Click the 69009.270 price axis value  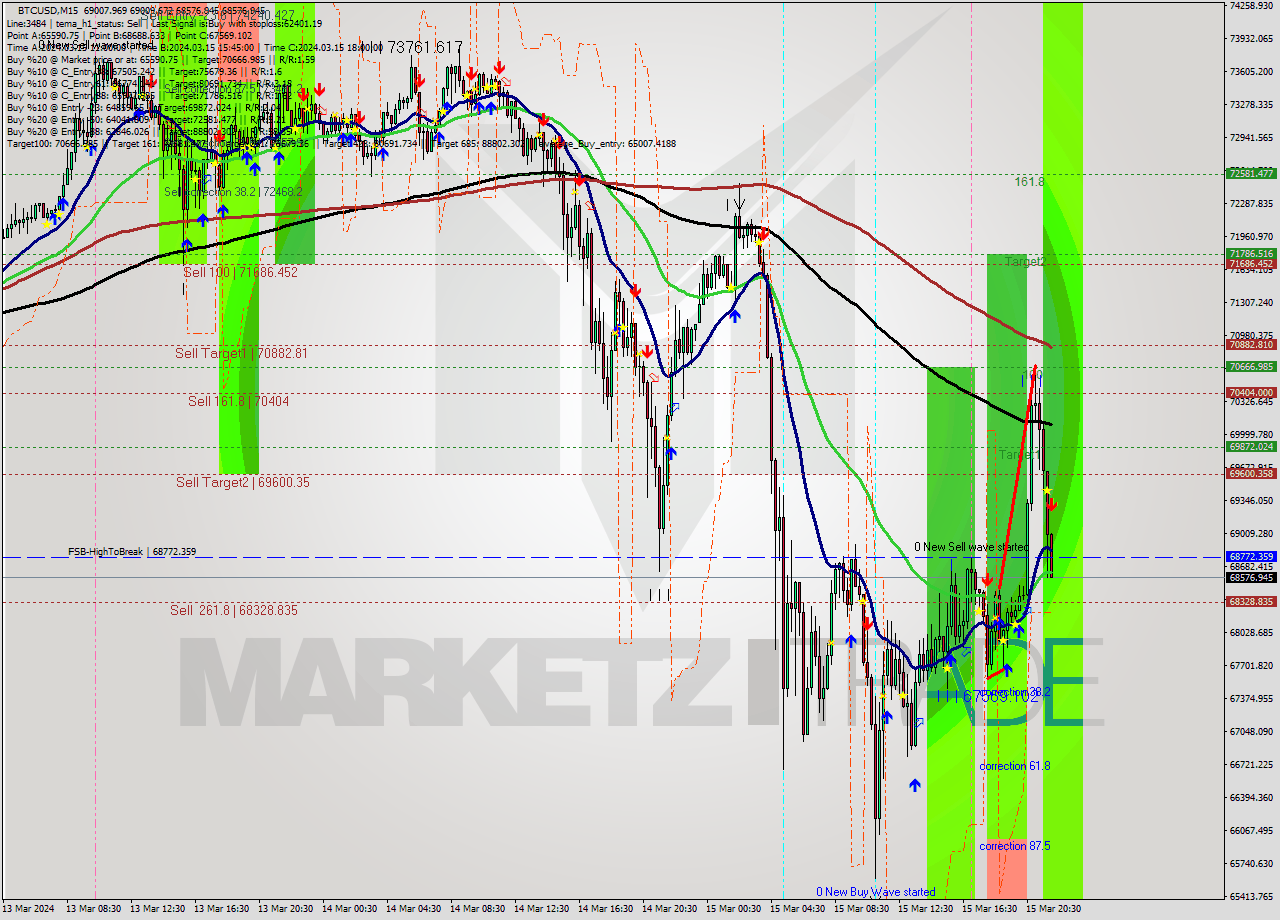1251,533
